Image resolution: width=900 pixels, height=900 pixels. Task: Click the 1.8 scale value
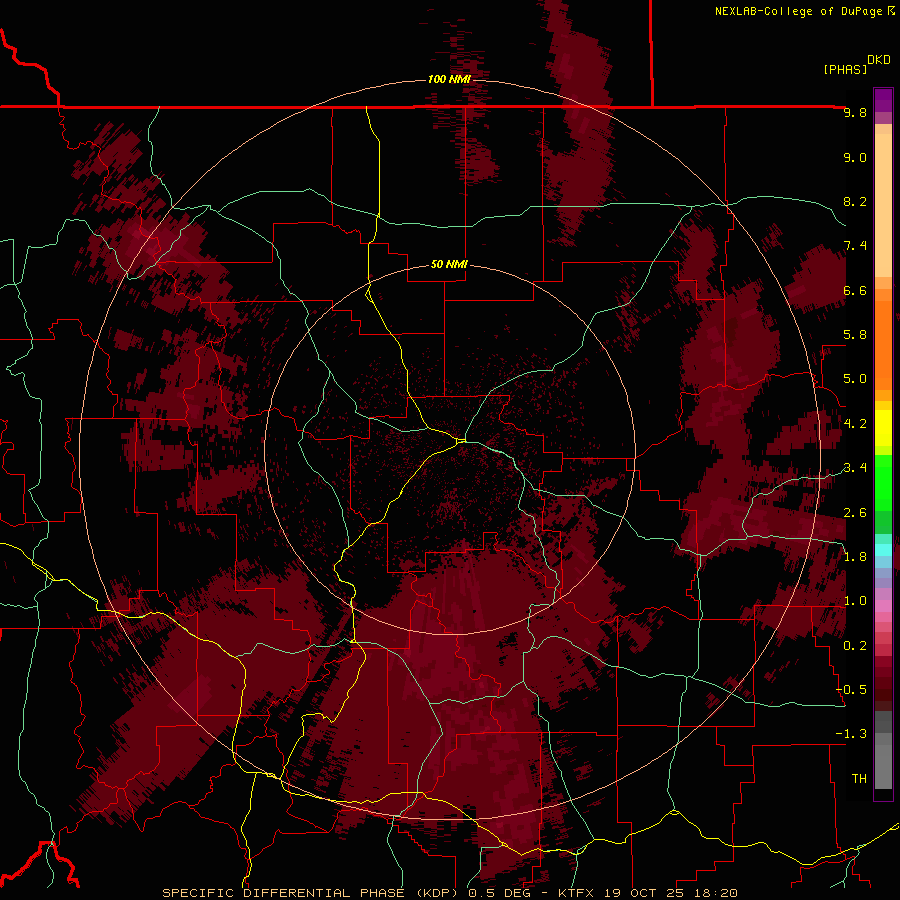(855, 557)
